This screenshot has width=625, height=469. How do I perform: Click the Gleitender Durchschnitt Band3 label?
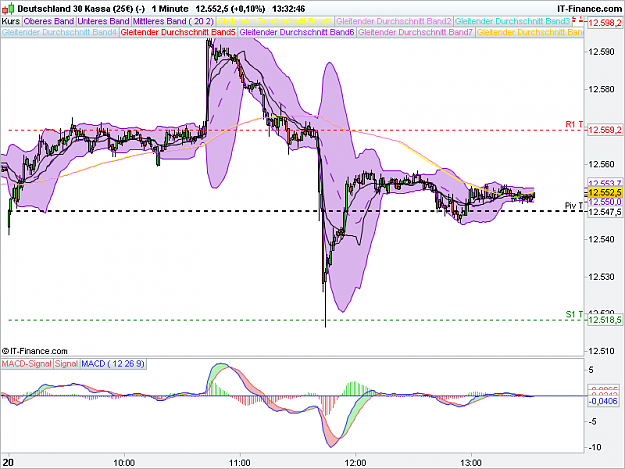513,21
